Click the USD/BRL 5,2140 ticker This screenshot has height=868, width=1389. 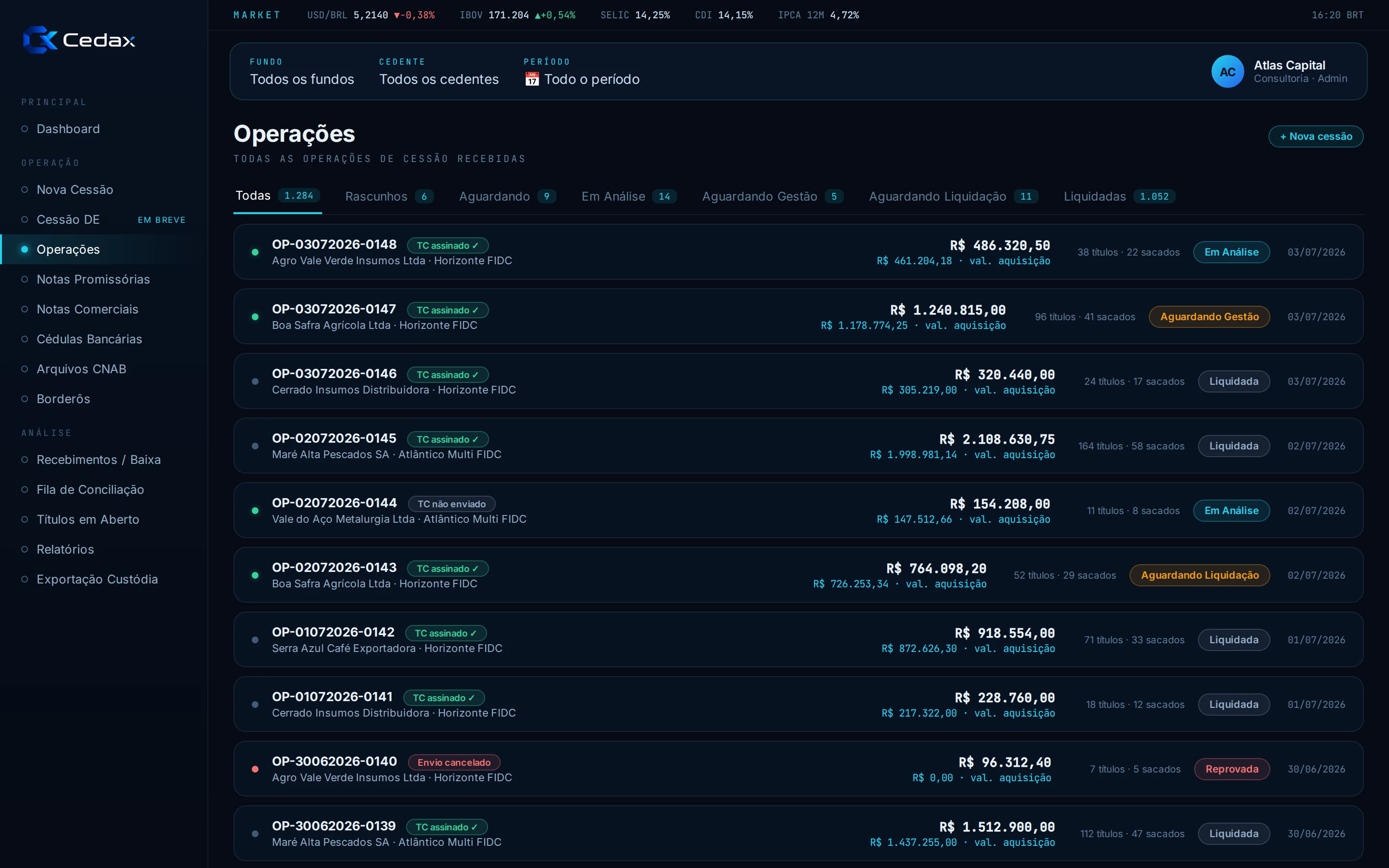click(x=371, y=15)
